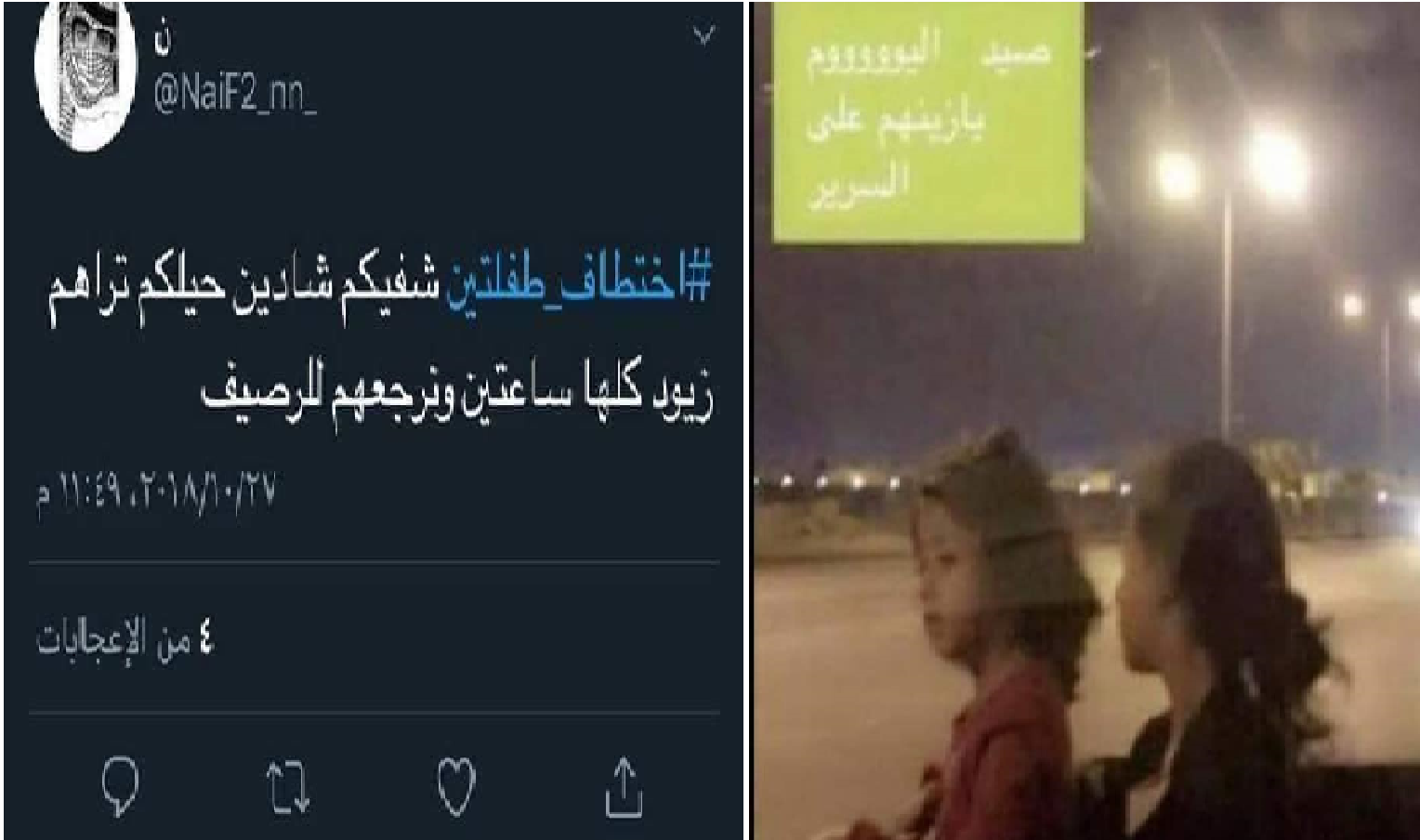
Task: Tap the retweet arrows icon
Action: 287,788
